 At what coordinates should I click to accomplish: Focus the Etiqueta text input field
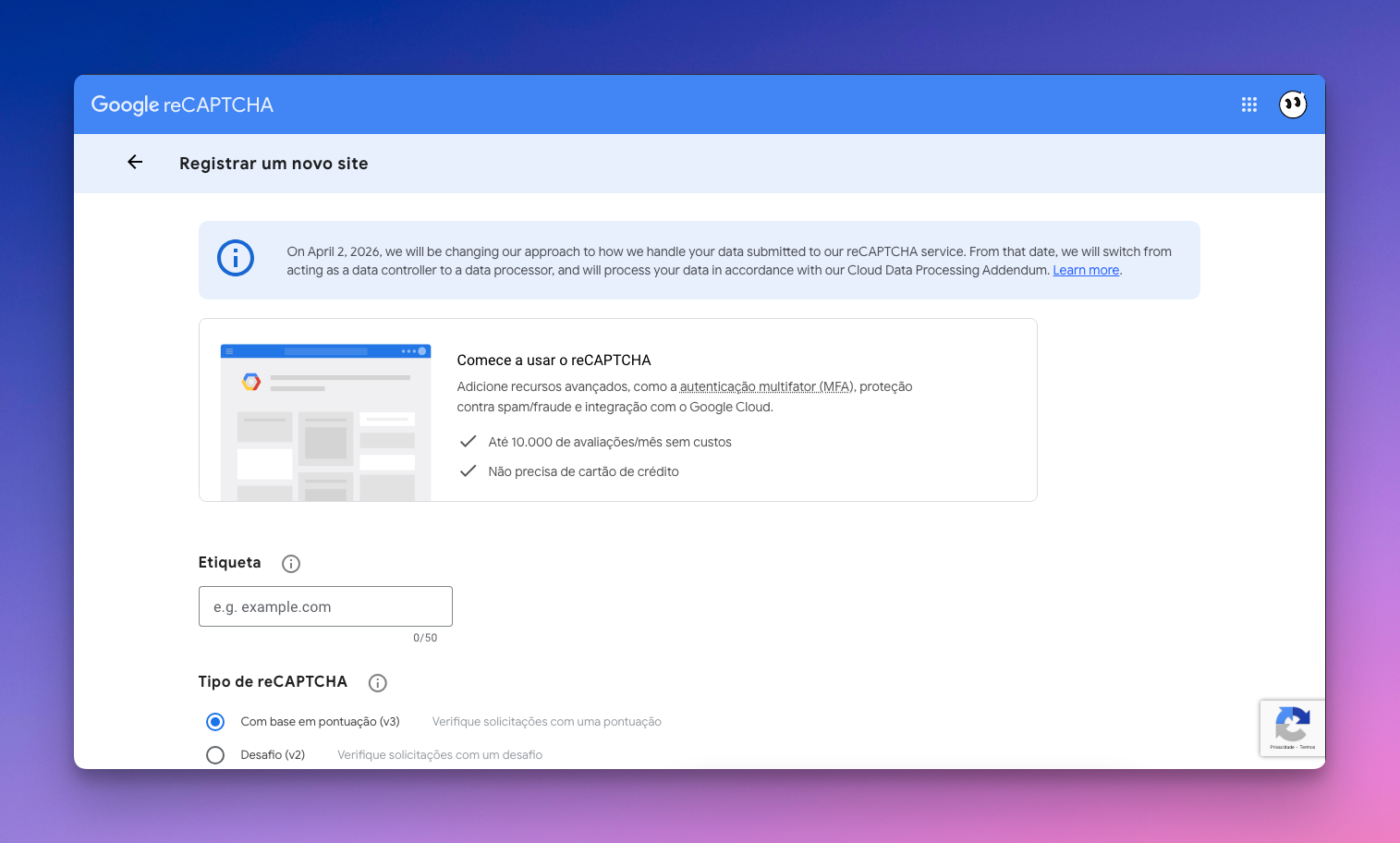point(325,606)
